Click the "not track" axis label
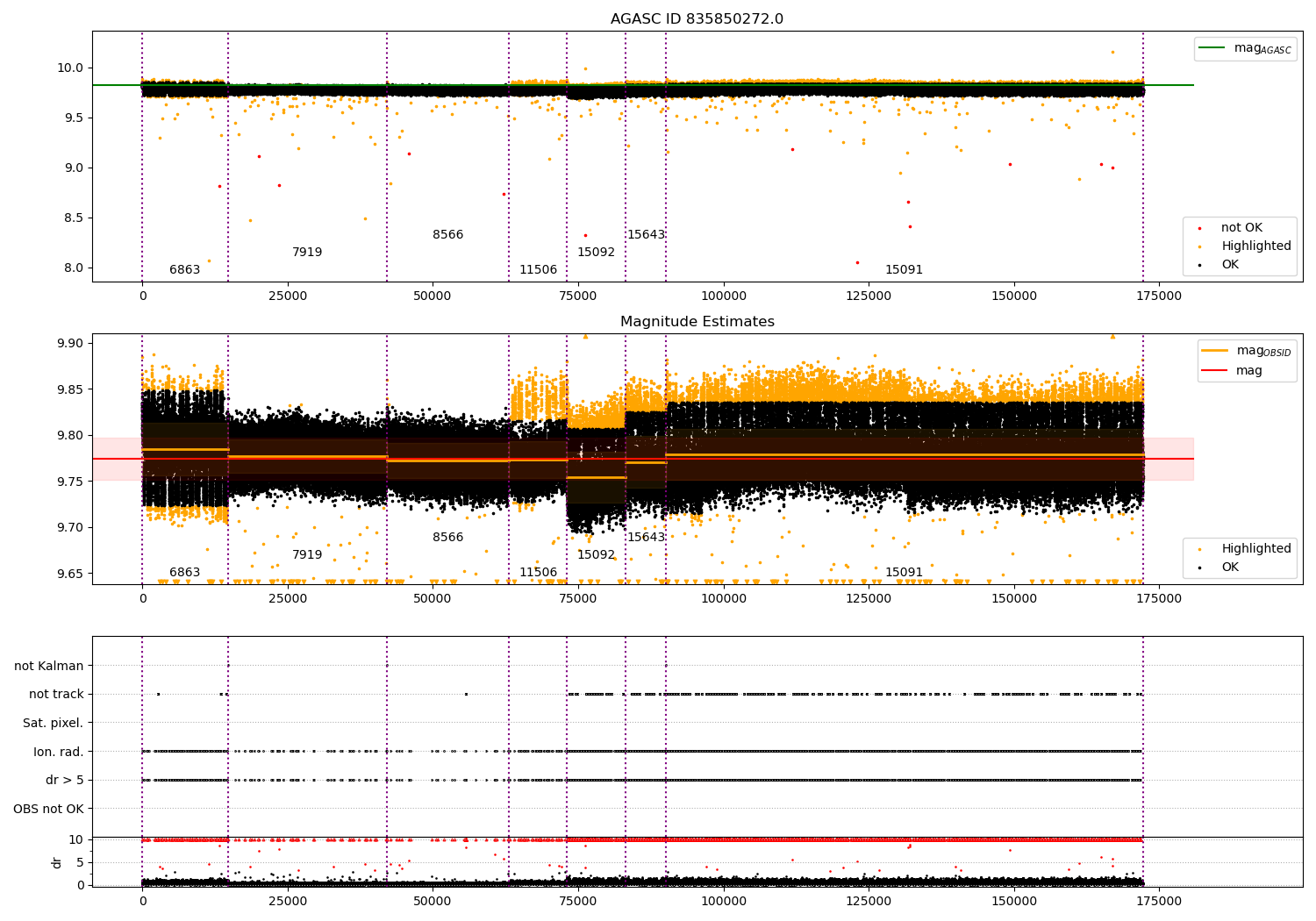The image size is (1316, 921). click(x=56, y=695)
